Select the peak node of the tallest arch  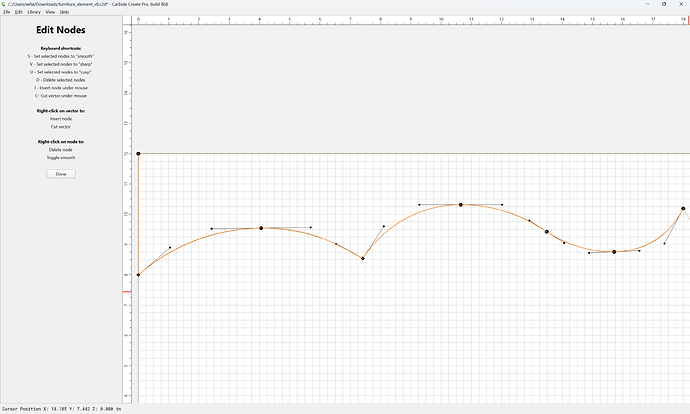click(461, 205)
